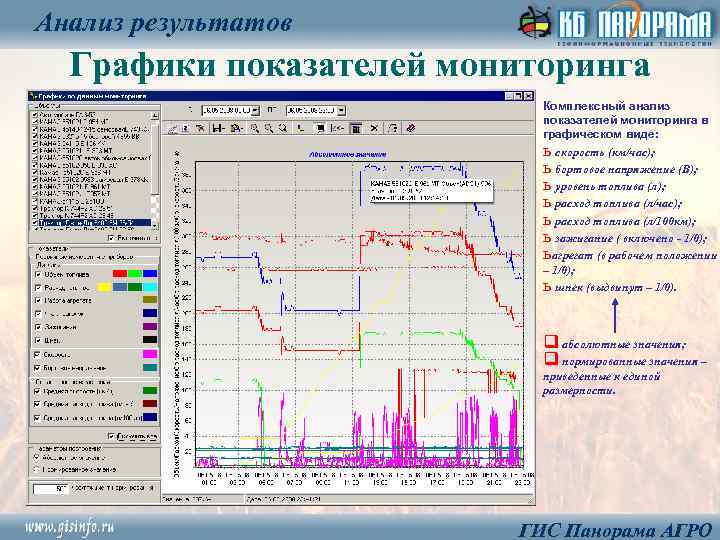This screenshot has height=540, width=720.
Task: Click the pencil edit icon in chart toolbar
Action: coord(172,129)
